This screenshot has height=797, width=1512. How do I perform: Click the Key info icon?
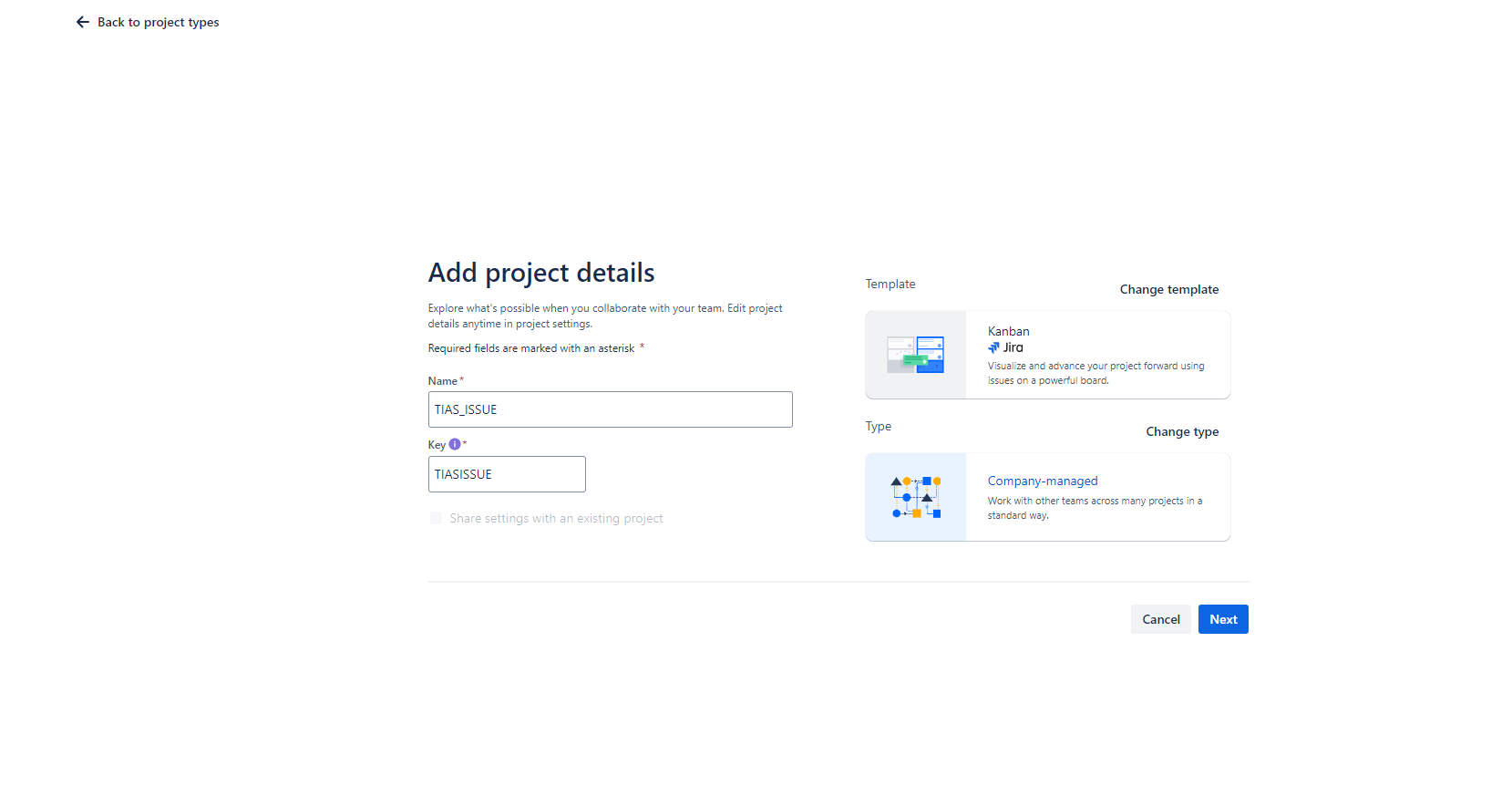coord(455,444)
